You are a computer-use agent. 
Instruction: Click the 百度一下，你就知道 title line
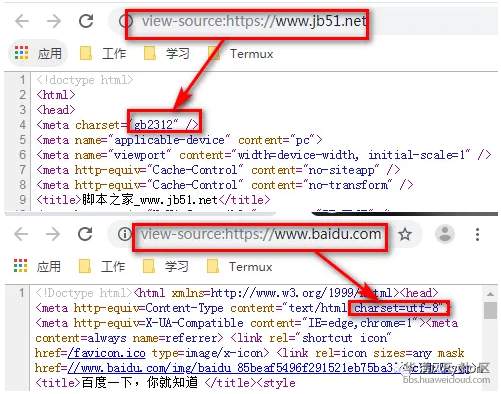[165, 383]
